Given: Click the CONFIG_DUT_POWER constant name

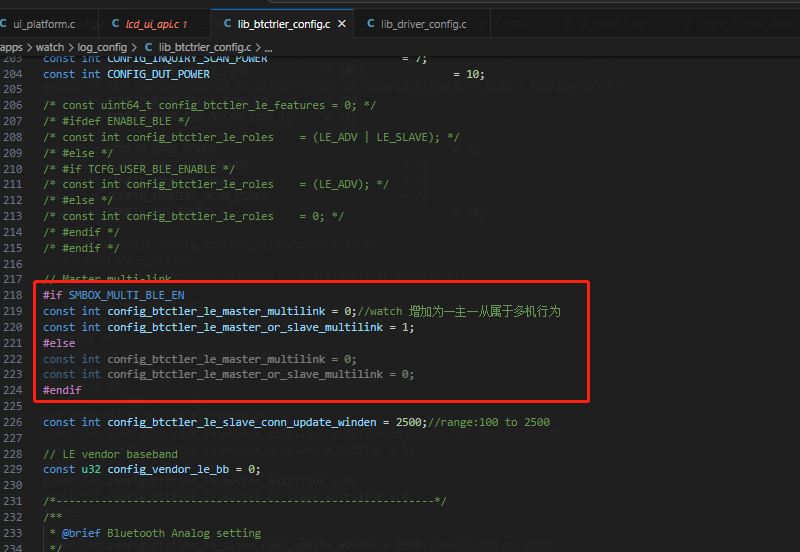Looking at the screenshot, I should tap(158, 74).
